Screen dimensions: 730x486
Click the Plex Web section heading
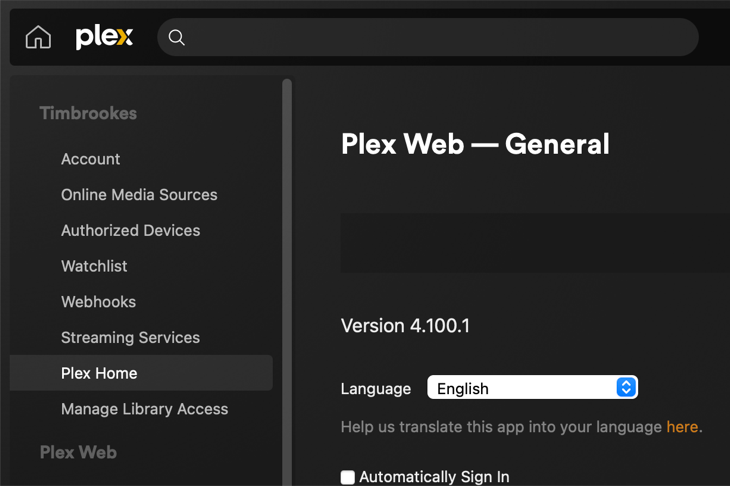tap(78, 452)
